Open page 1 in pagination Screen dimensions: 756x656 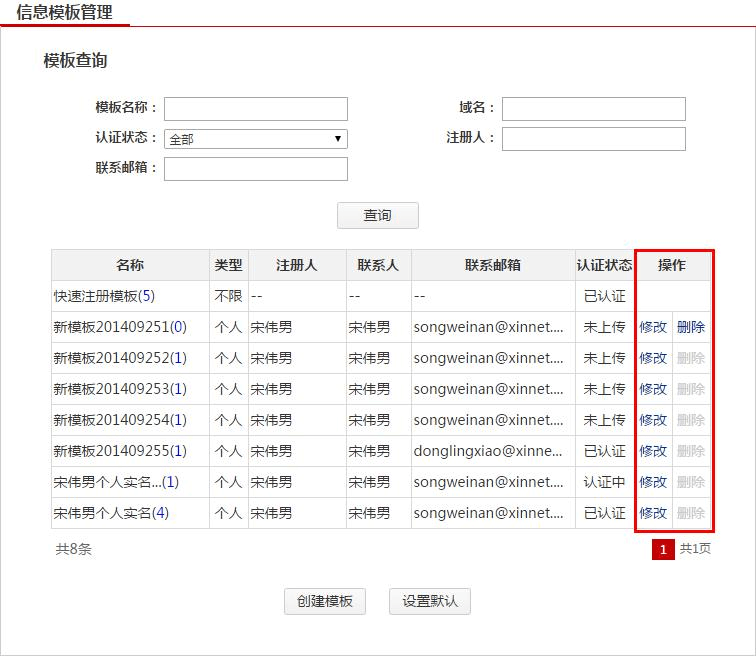pyautogui.click(x=663, y=549)
